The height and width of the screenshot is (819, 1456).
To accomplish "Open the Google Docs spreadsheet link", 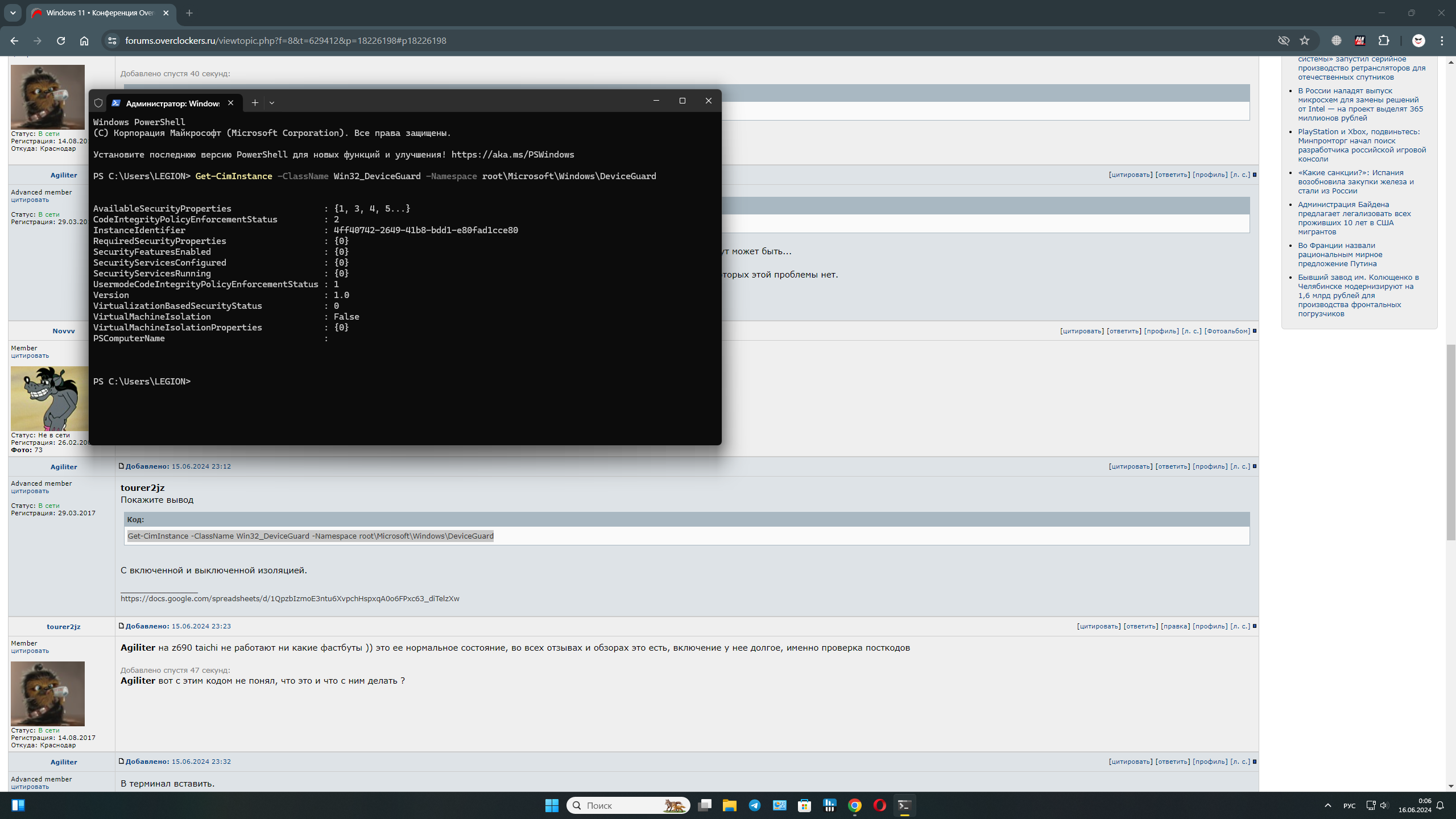I will pyautogui.click(x=289, y=598).
